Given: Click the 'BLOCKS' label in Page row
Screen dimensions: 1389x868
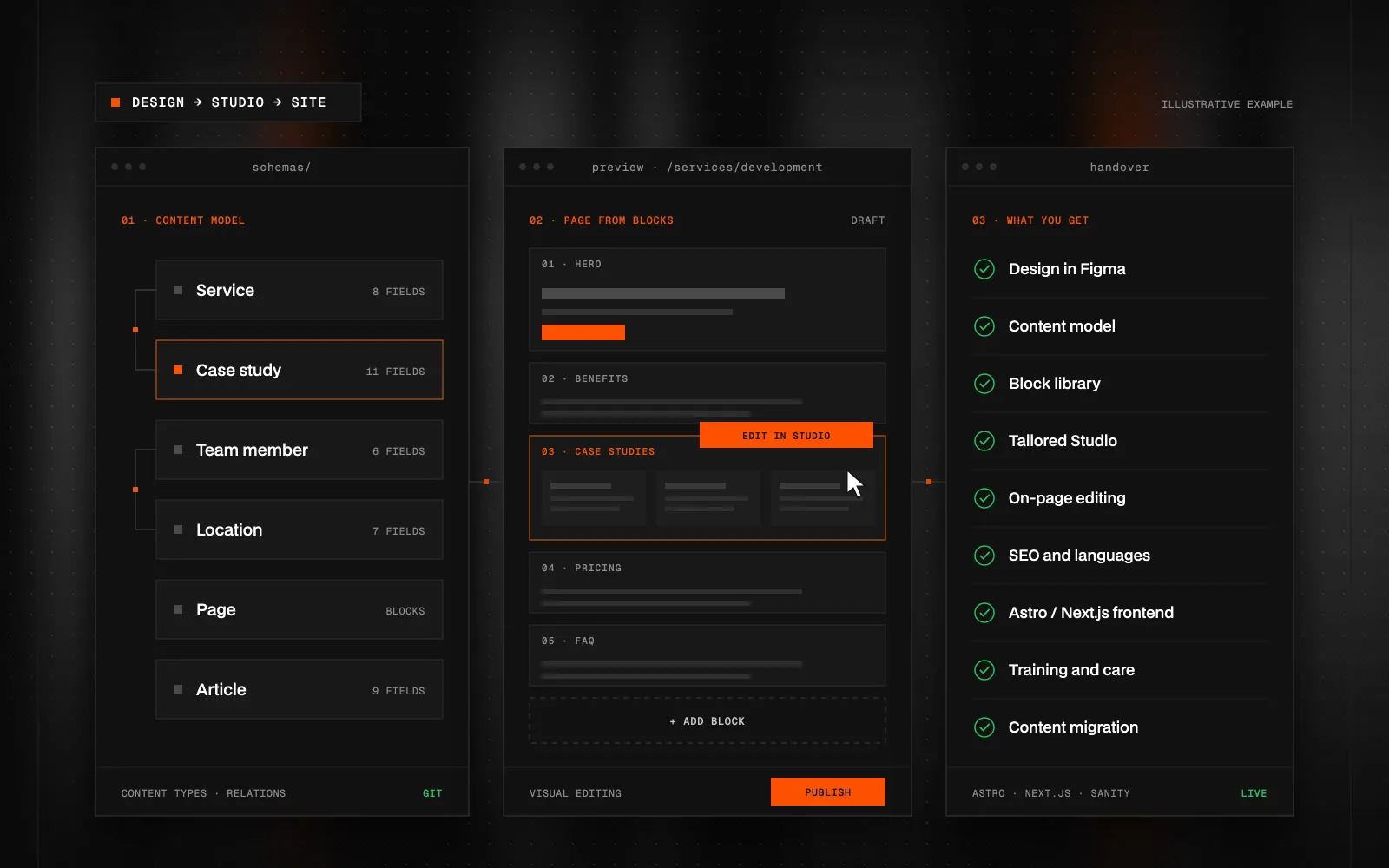Looking at the screenshot, I should tap(405, 611).
